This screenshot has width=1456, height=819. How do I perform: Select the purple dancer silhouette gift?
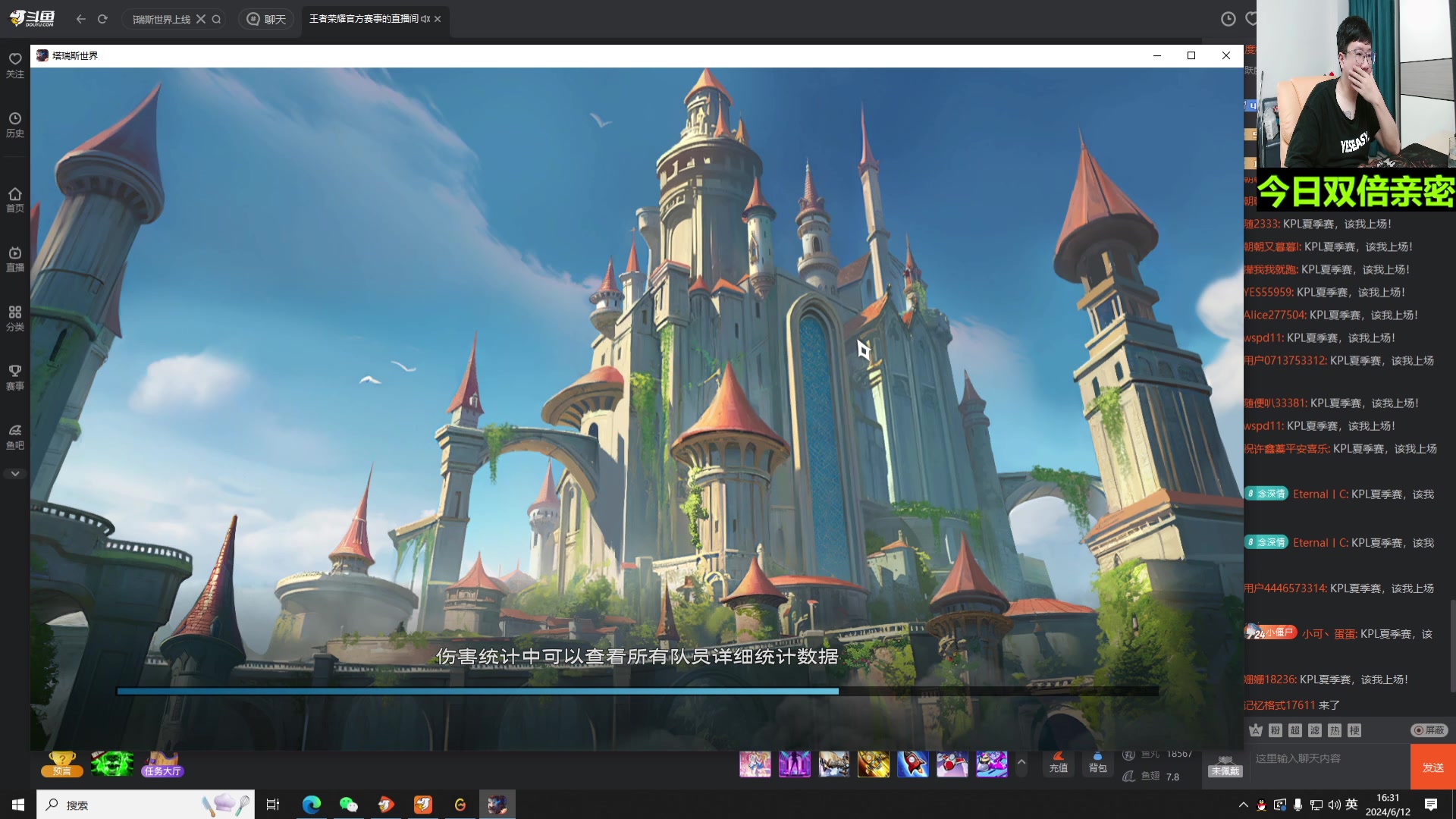coord(795,764)
